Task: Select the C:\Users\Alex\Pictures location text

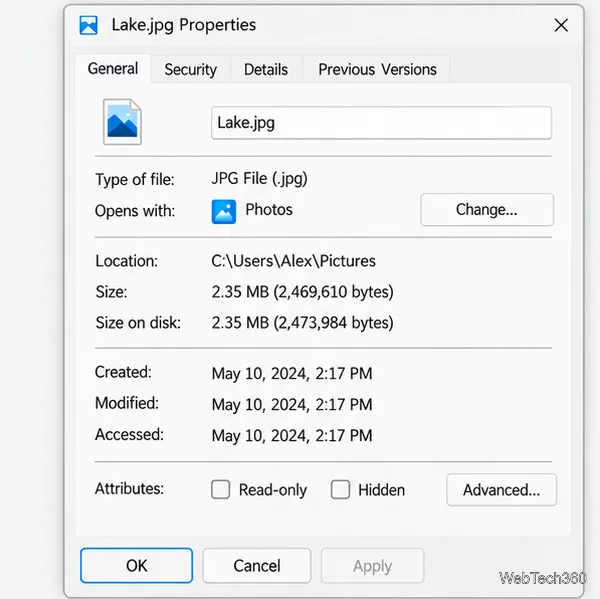Action: [293, 261]
